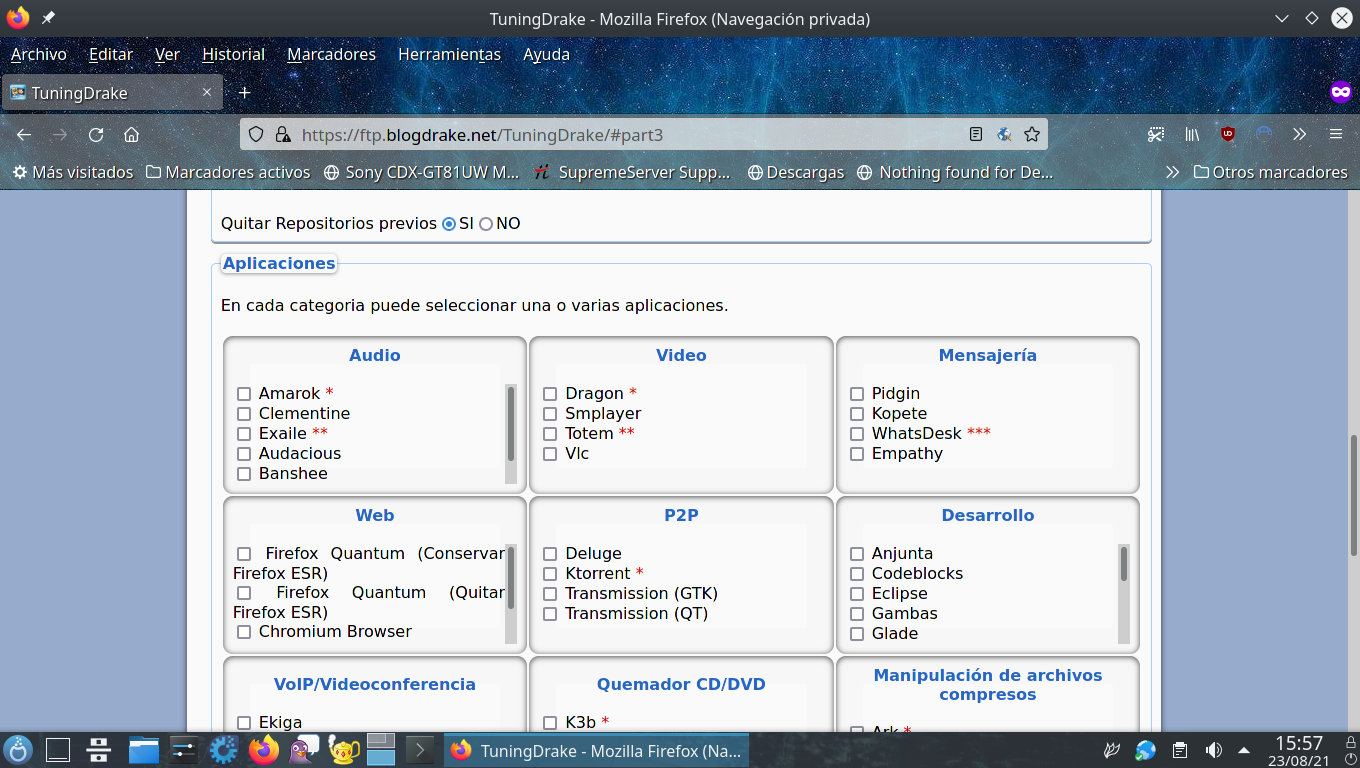Image resolution: width=1360 pixels, height=768 pixels.
Task: Click the TuningDrake Firefox taskbar window button
Action: (596, 750)
